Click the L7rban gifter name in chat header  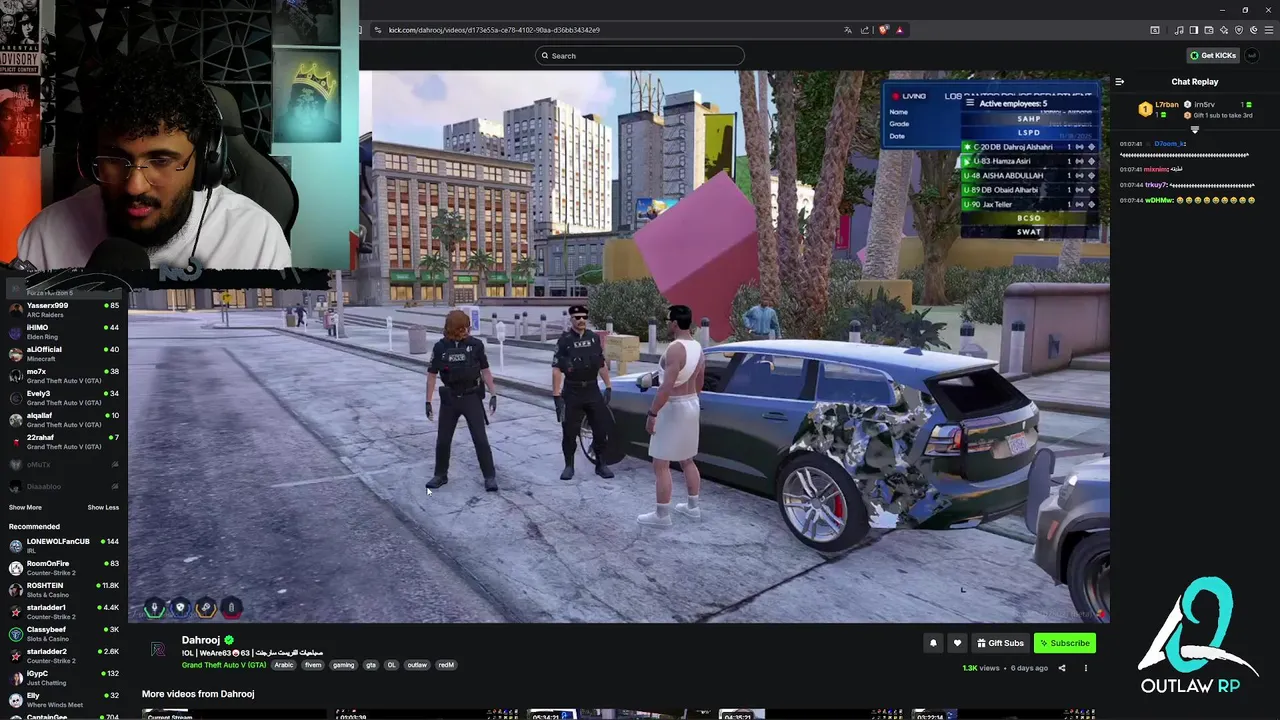click(1167, 104)
